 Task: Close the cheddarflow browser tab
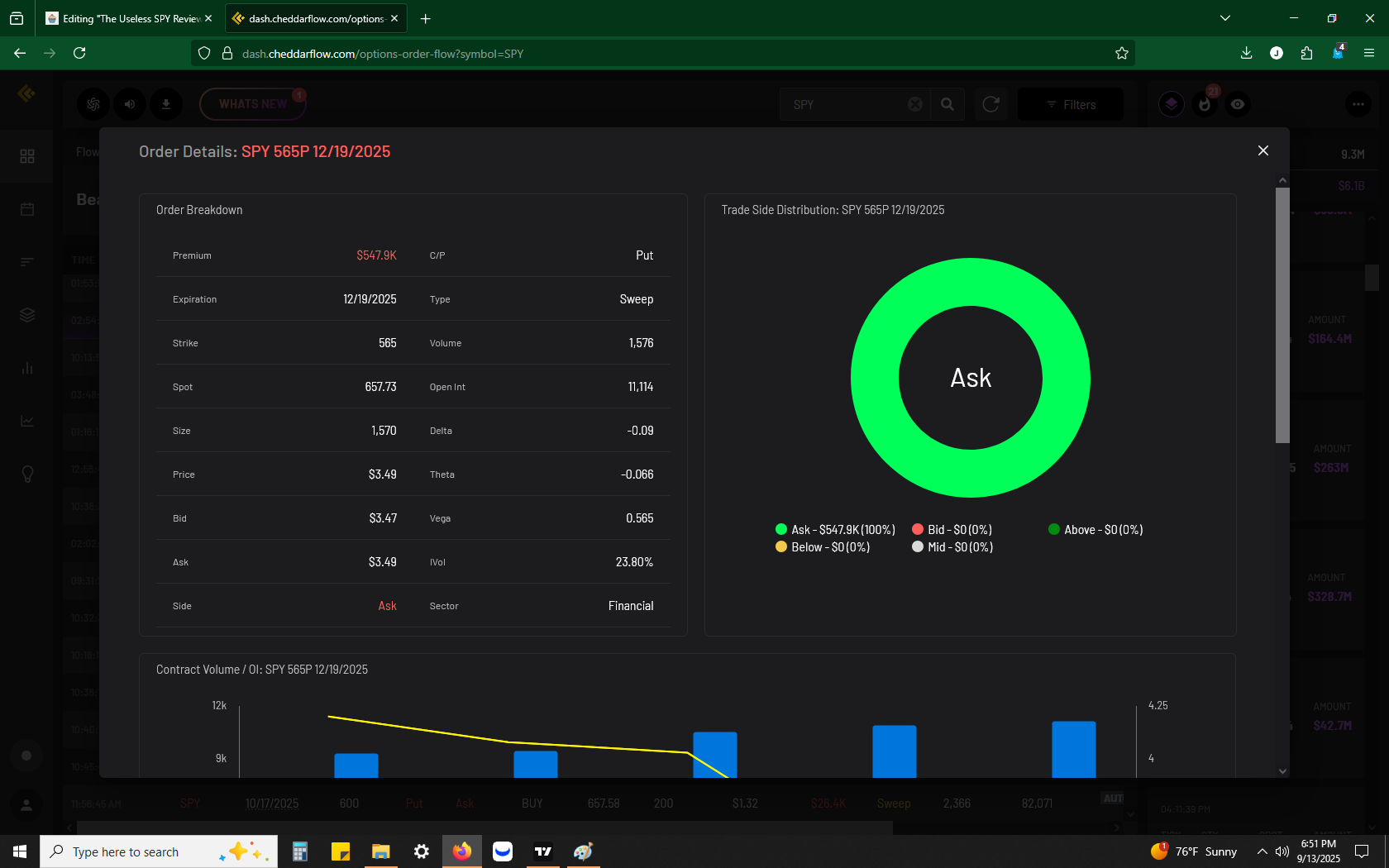tap(394, 18)
